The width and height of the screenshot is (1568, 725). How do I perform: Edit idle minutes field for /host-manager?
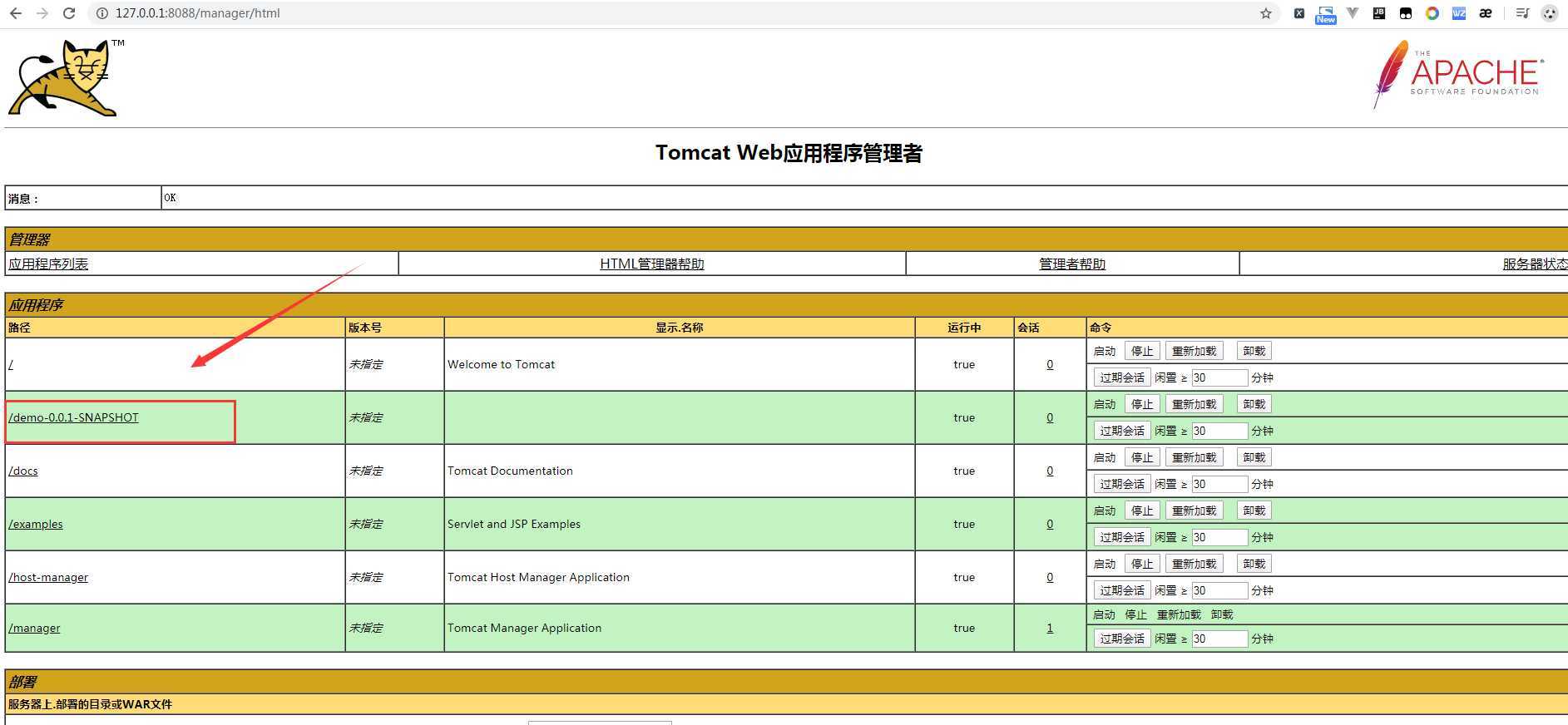point(1219,590)
